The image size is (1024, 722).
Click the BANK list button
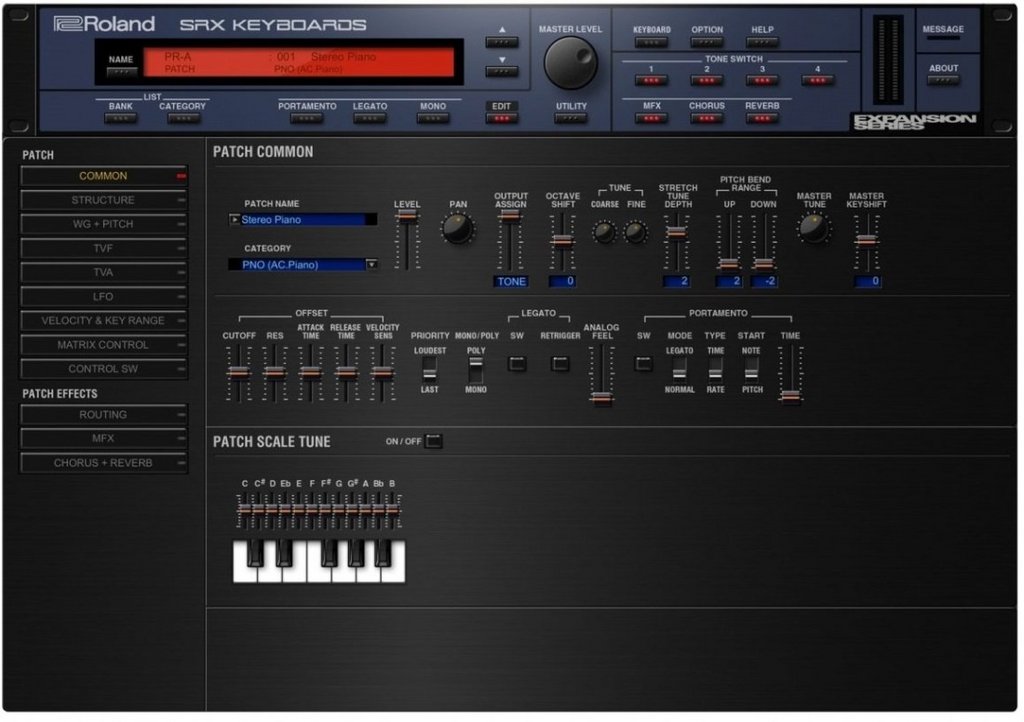point(120,118)
